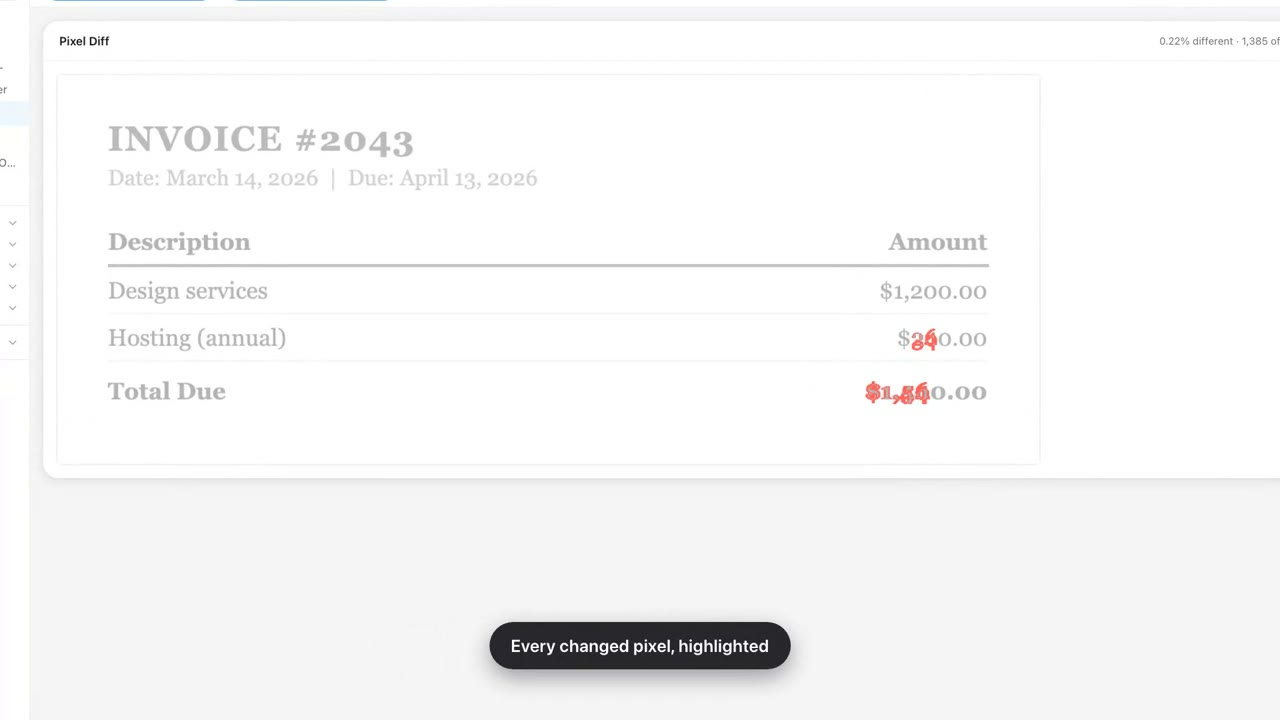1280x720 pixels.
Task: Click the left blue tab bar at top
Action: point(128,1)
